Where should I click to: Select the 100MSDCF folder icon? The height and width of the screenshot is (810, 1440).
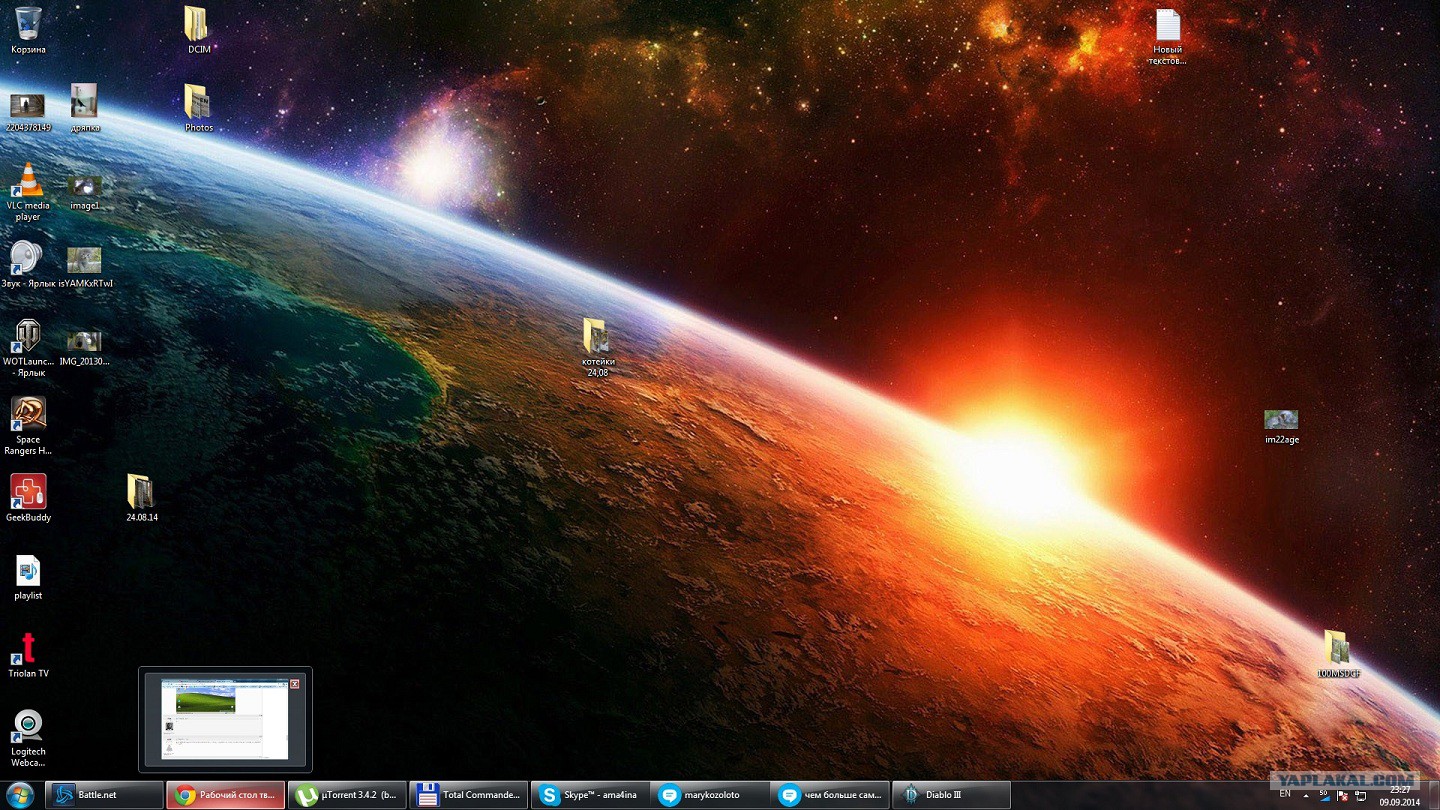click(x=1338, y=654)
